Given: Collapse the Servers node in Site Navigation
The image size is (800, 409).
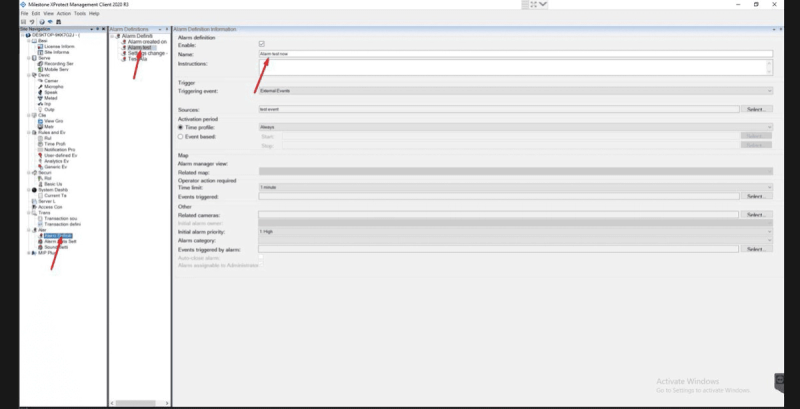Looking at the screenshot, I should click(29, 58).
